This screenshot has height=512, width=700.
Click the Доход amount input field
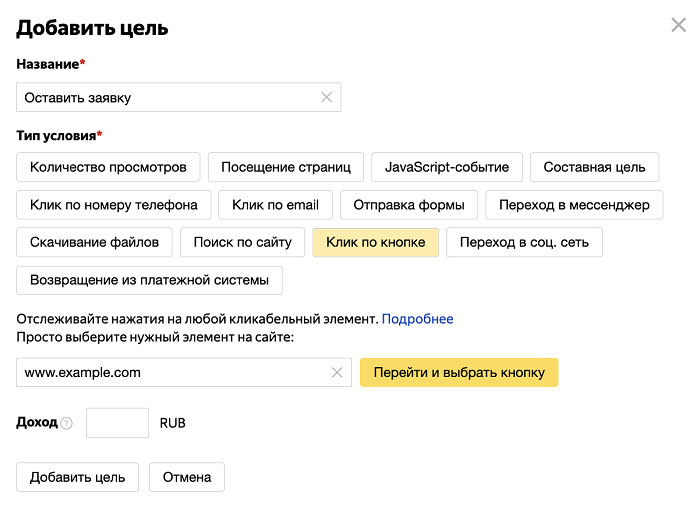point(117,423)
